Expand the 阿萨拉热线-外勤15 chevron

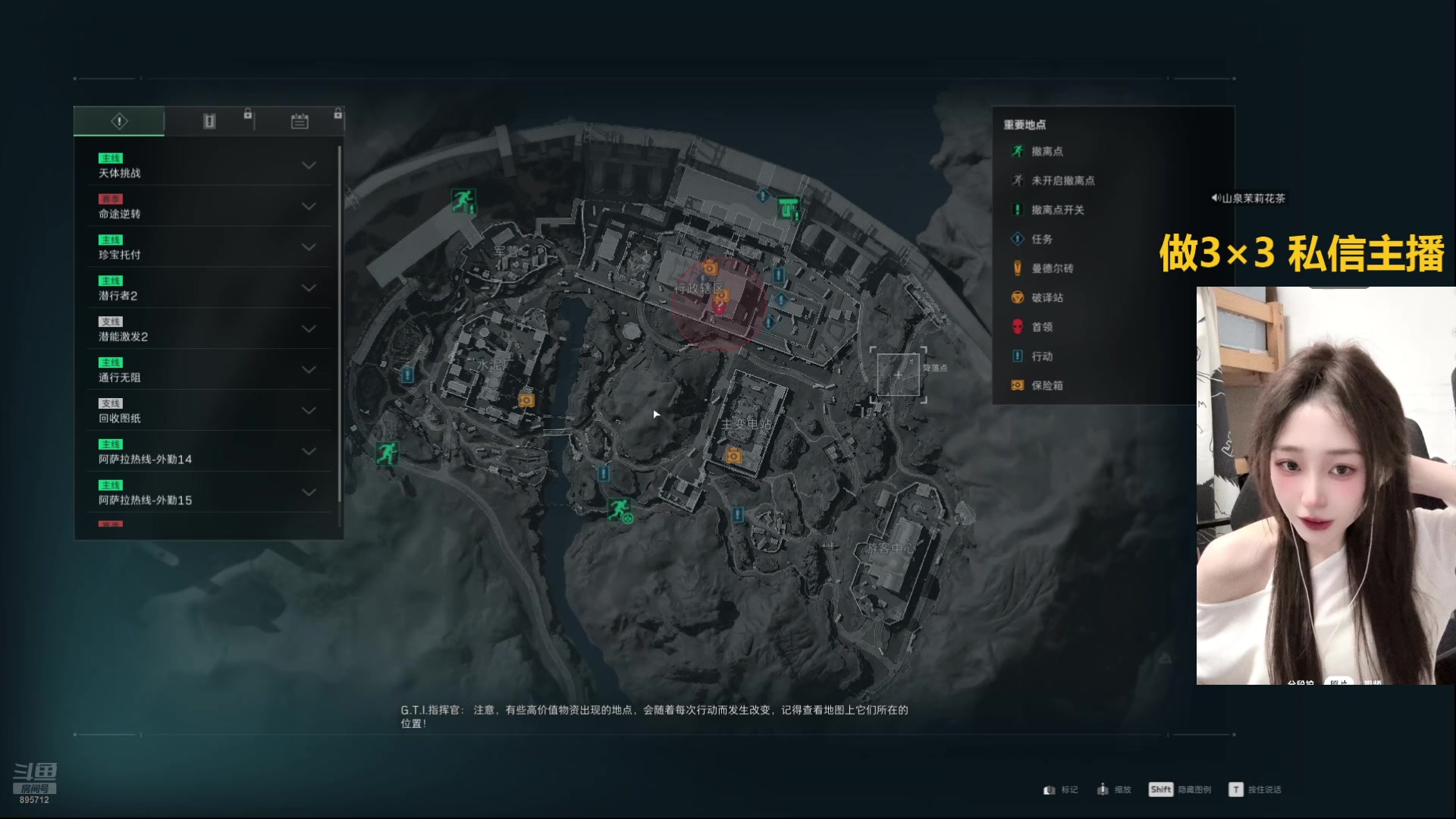tap(309, 492)
